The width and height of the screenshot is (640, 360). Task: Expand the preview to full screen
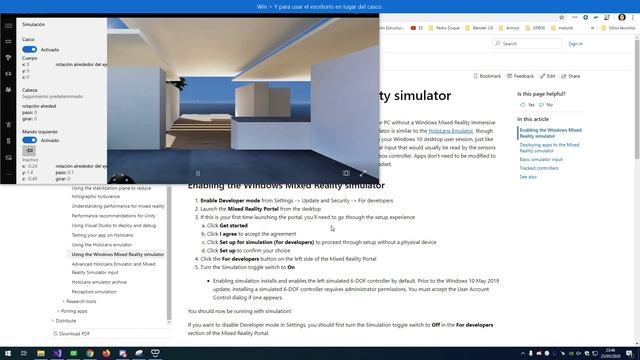pyautogui.click(x=363, y=173)
